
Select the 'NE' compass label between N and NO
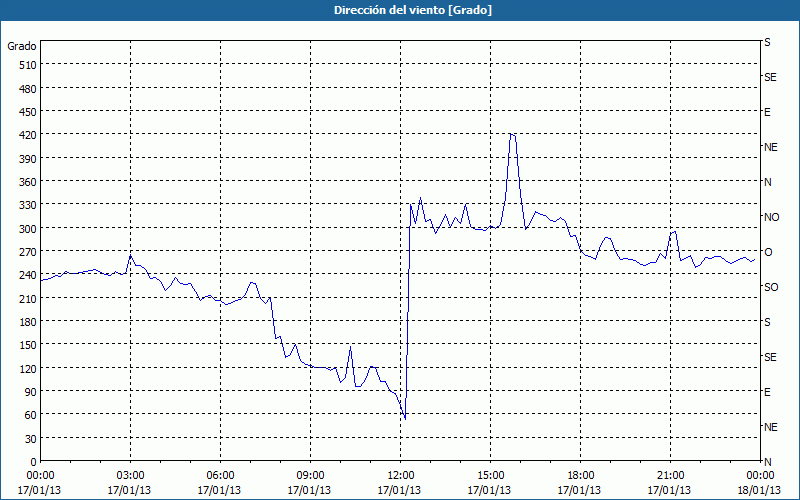click(x=770, y=147)
